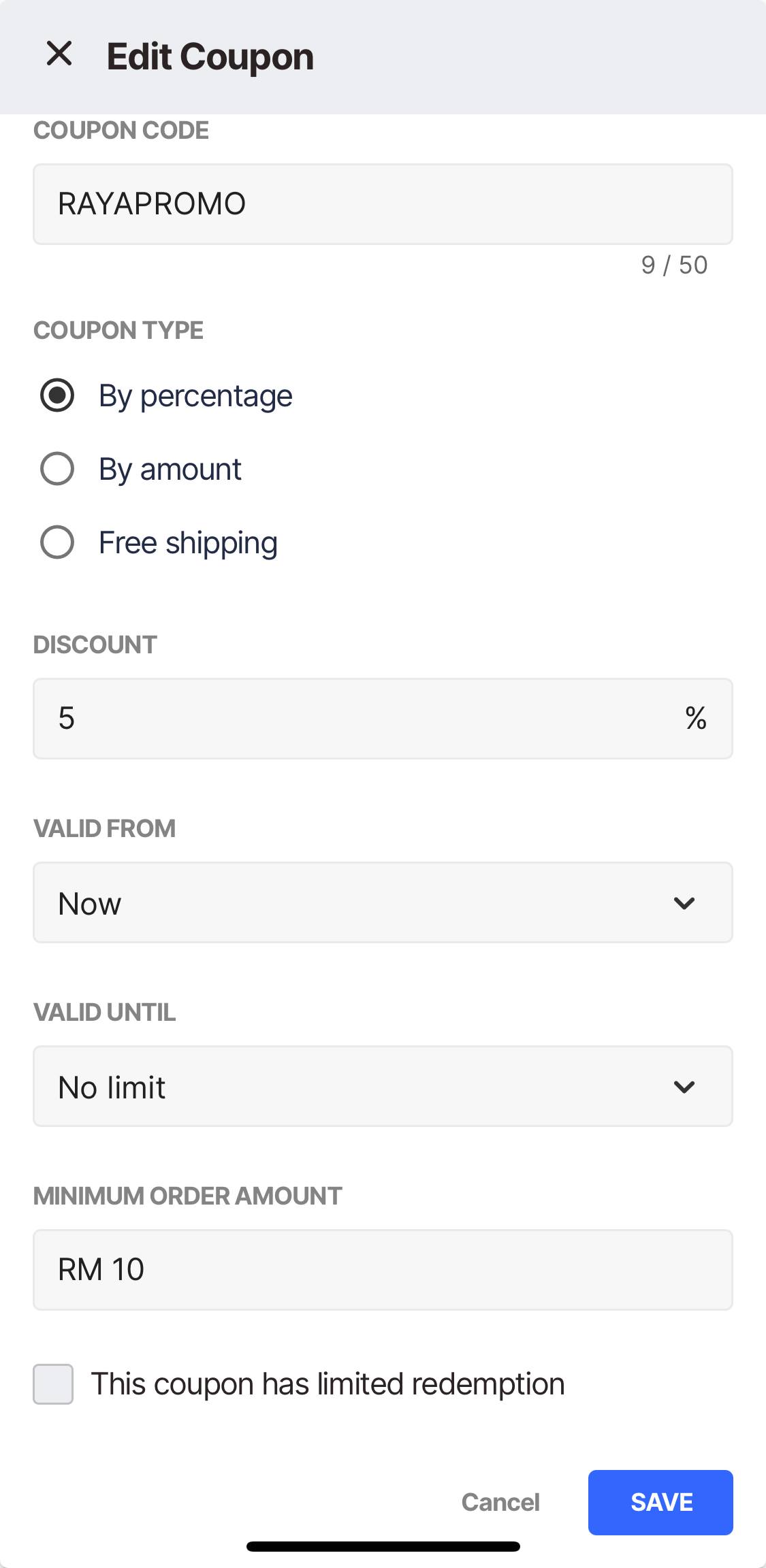Click the 'Now' value in Valid From
The width and height of the screenshot is (766, 1568).
click(90, 904)
